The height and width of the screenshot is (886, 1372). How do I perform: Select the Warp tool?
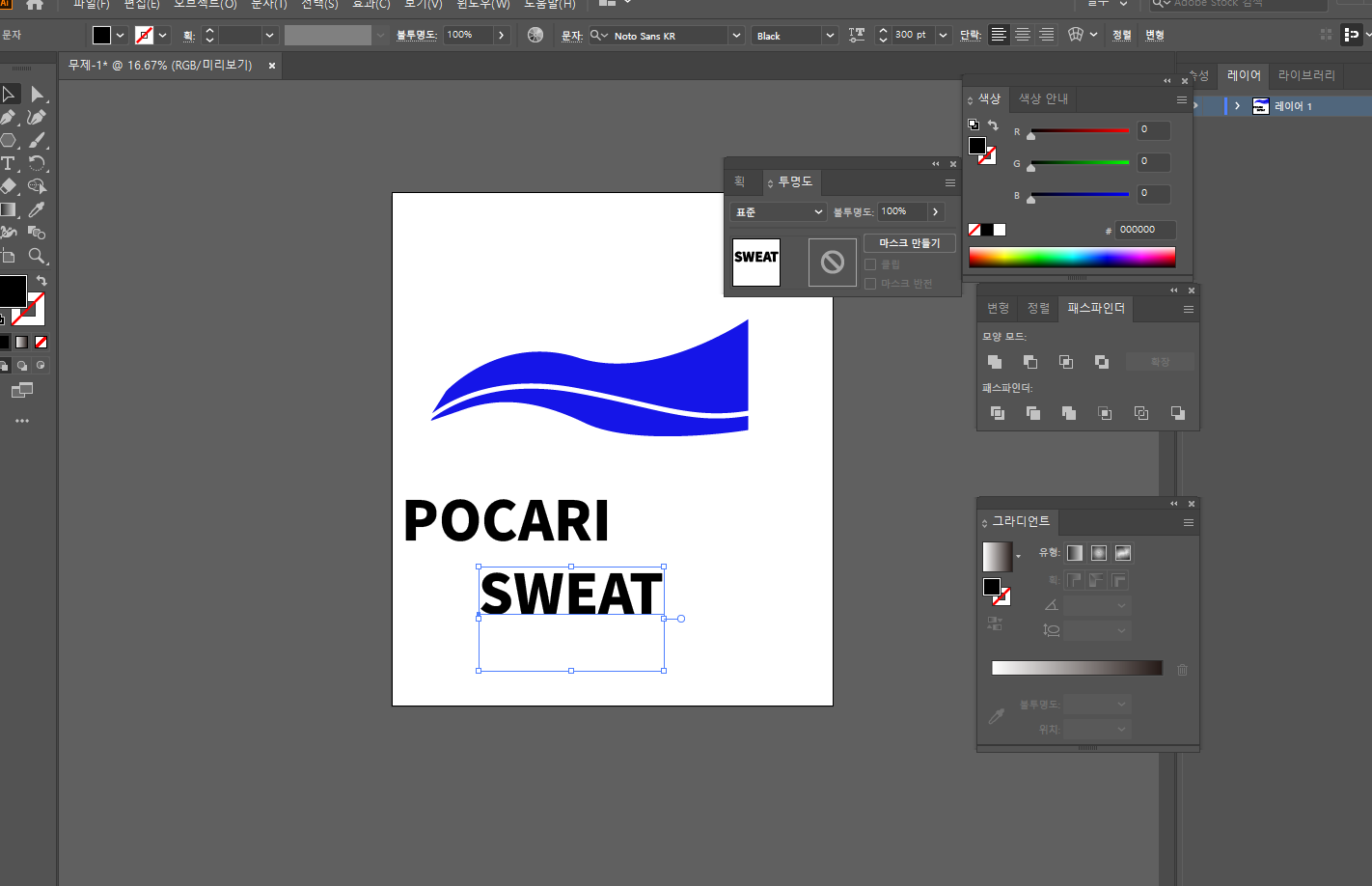pyautogui.click(x=9, y=233)
